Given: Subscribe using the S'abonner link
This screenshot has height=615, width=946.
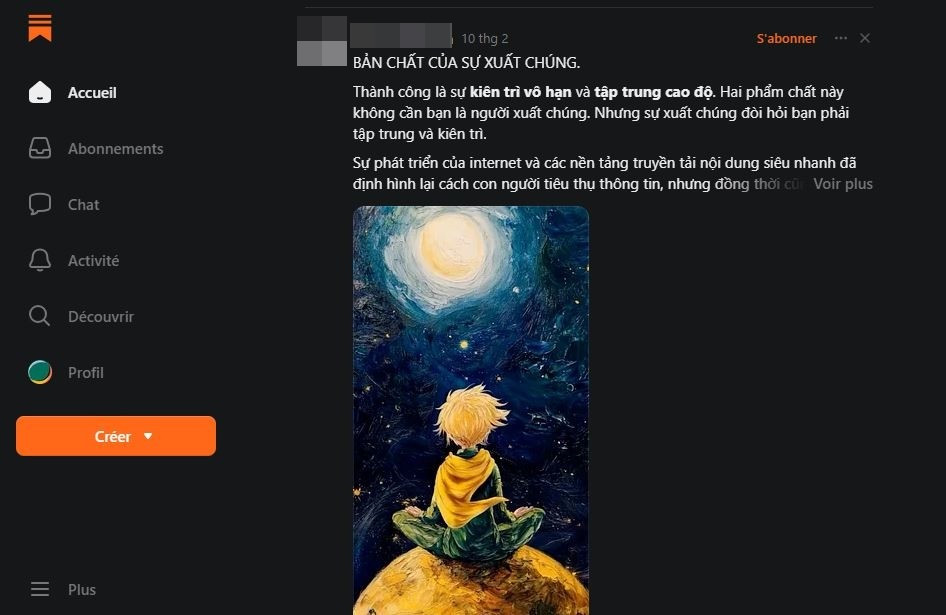Looking at the screenshot, I should [786, 39].
